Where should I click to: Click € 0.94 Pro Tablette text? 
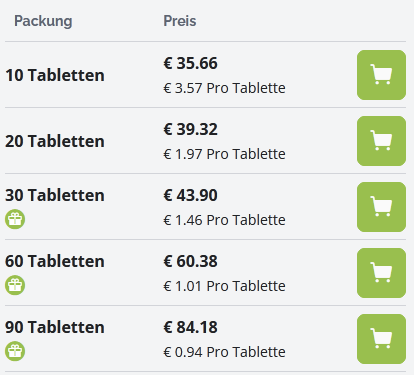pyautogui.click(x=224, y=352)
